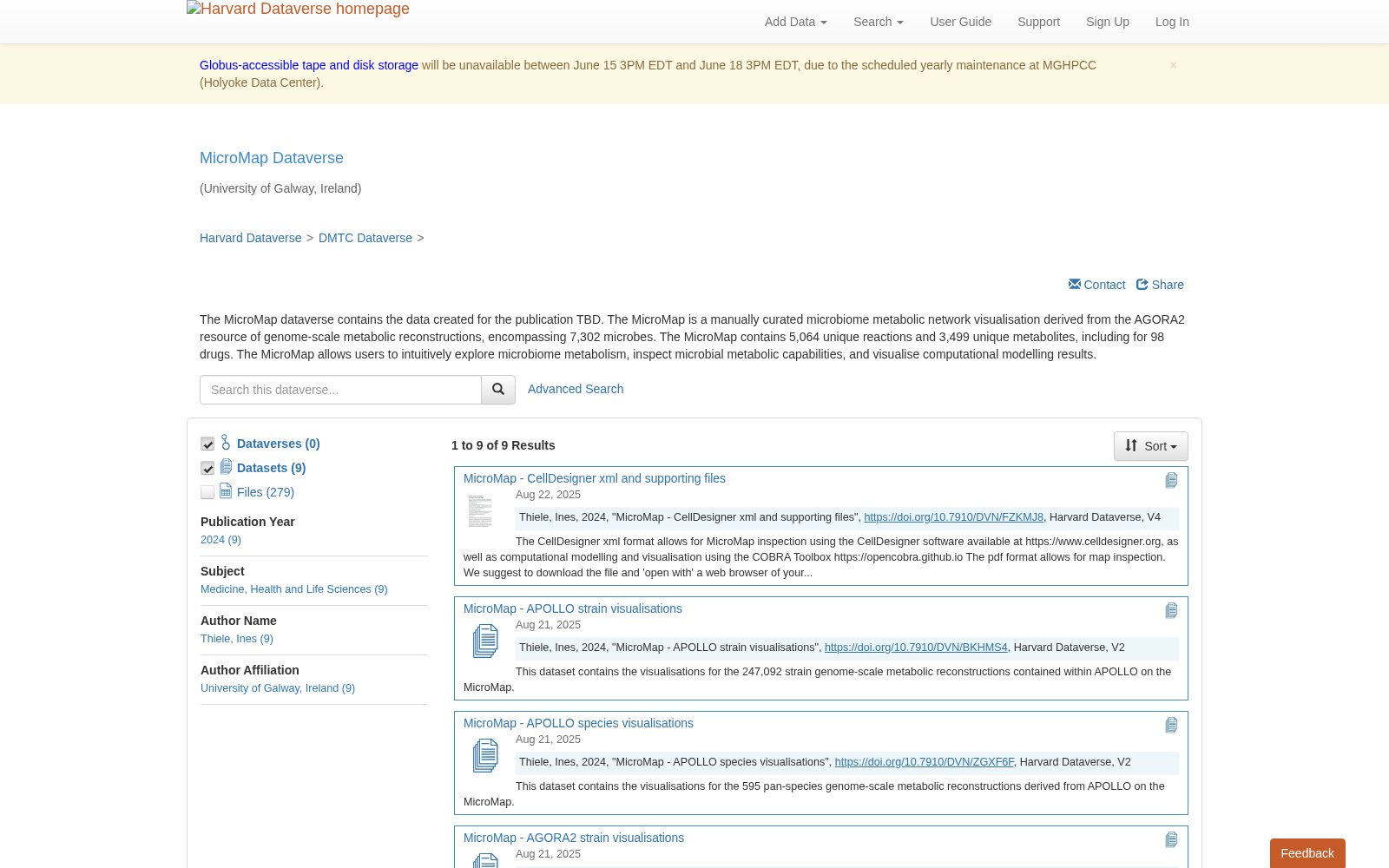Open the APOLLO strain visualisations dataset icon
This screenshot has width=1389, height=868.
point(485,641)
